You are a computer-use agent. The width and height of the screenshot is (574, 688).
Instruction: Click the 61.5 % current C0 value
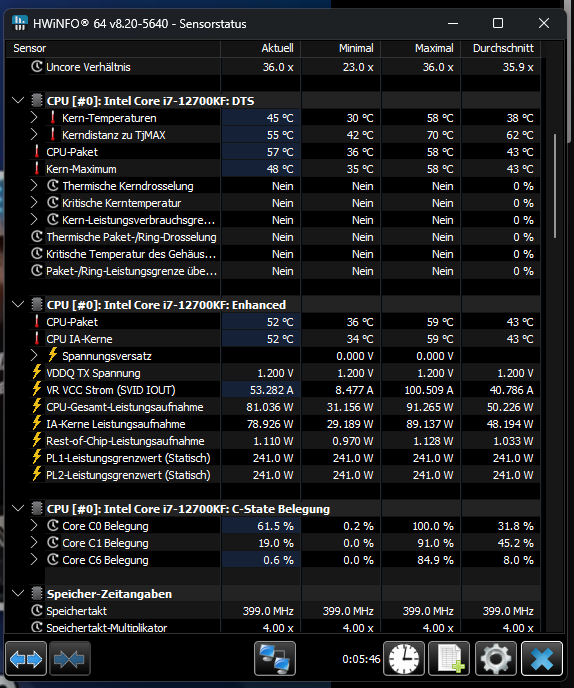coord(275,526)
